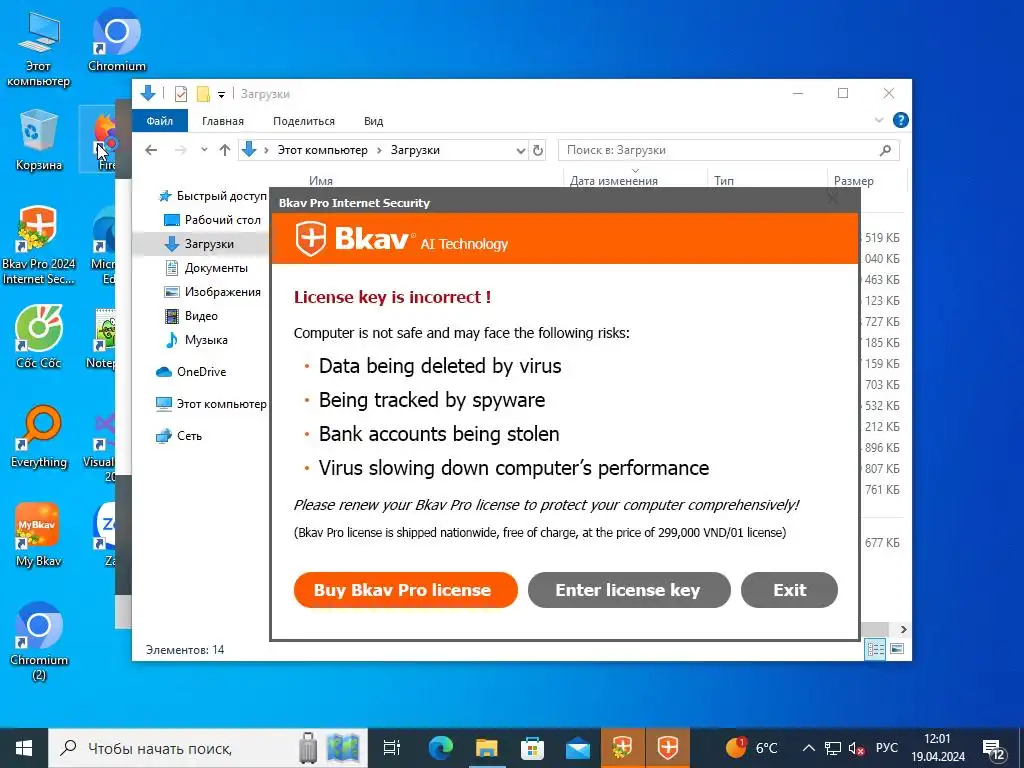Viewport: 1024px width, 768px height.
Task: Select Сеть in navigation pane
Action: coord(179,436)
